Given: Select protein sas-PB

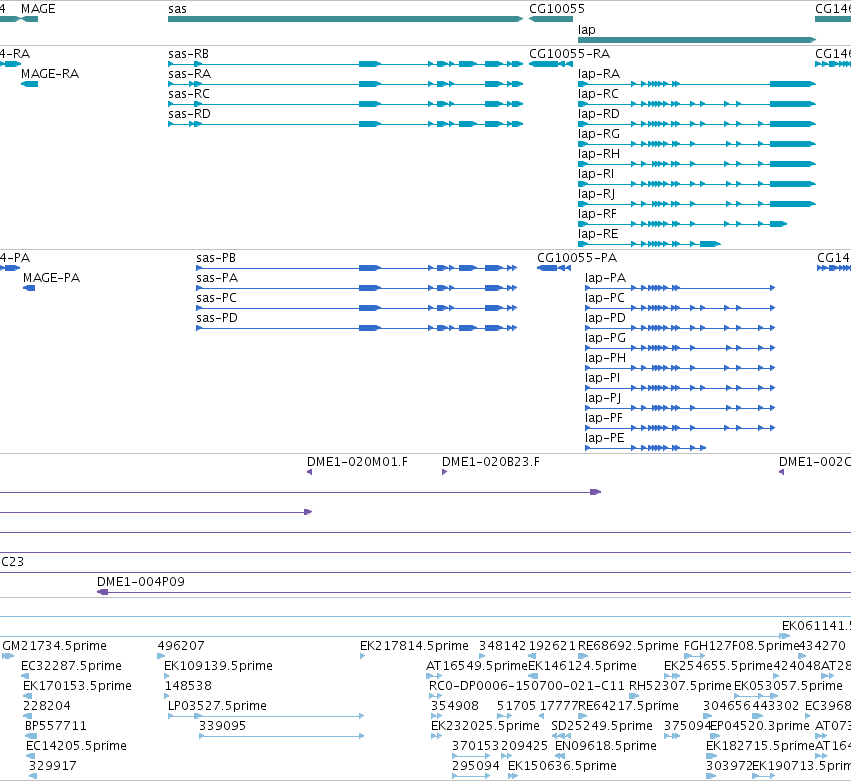Looking at the screenshot, I should pyautogui.click(x=357, y=268).
